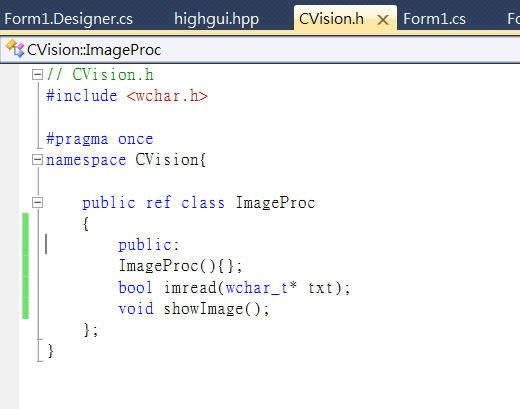Click the imread function declaration

[234, 288]
